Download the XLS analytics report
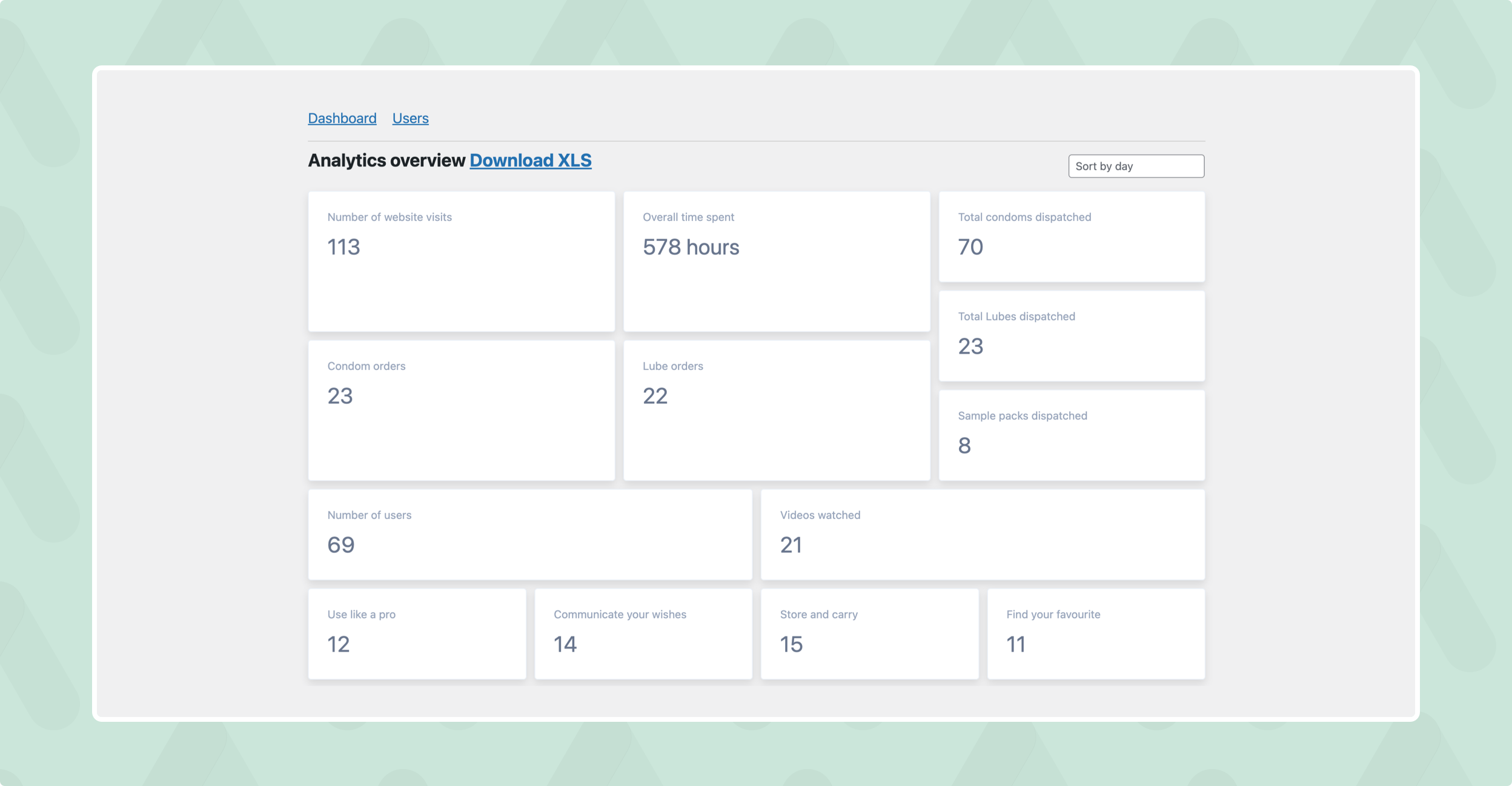Image resolution: width=1512 pixels, height=786 pixels. pyautogui.click(x=530, y=160)
